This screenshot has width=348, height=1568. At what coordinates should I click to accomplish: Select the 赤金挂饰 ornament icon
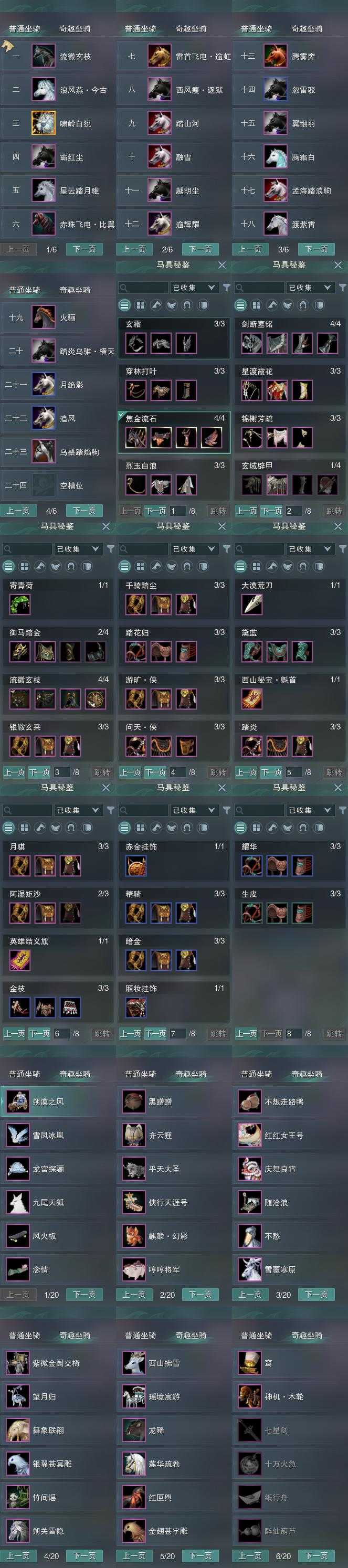(x=135, y=865)
